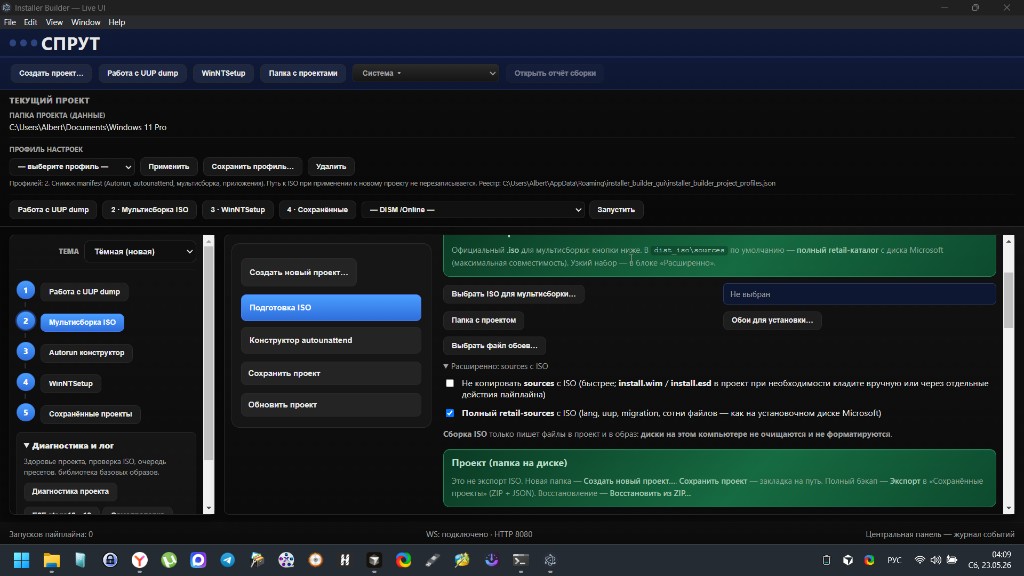Open the Electron atom icon in taskbar
This screenshot has width=1024, height=576.
tap(550, 560)
